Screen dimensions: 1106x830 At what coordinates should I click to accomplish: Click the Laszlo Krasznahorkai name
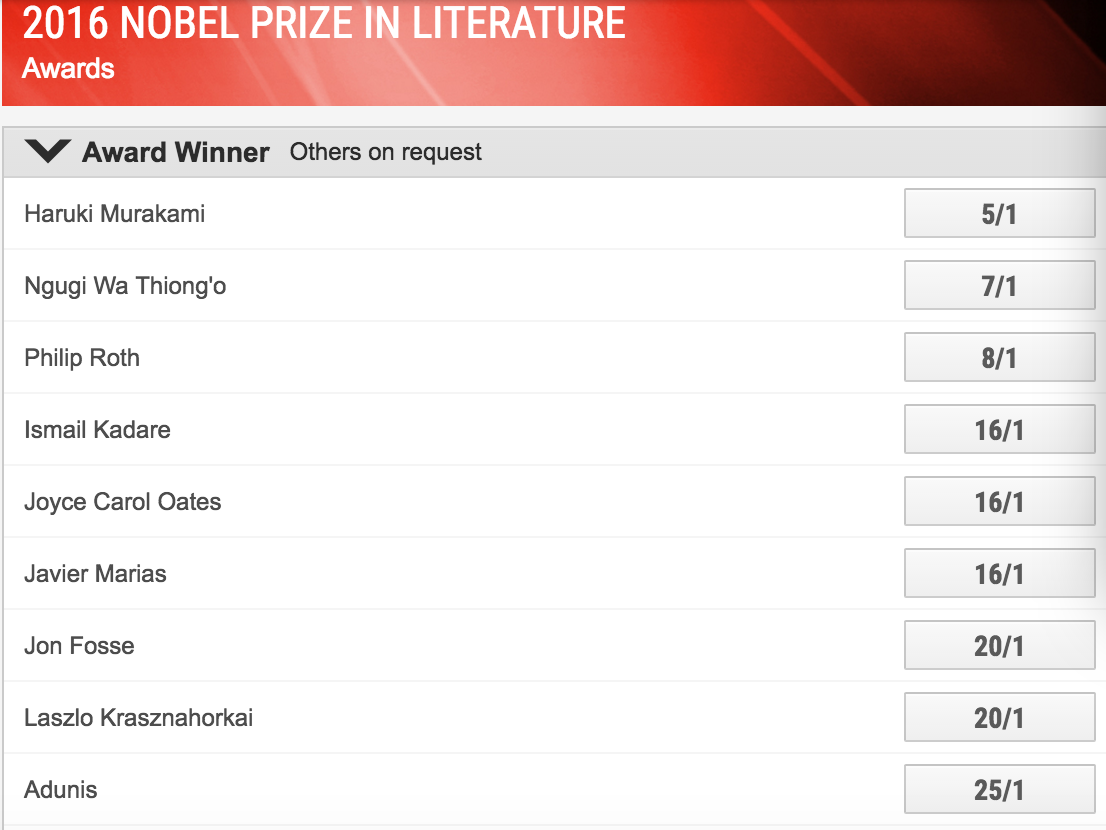coord(138,718)
